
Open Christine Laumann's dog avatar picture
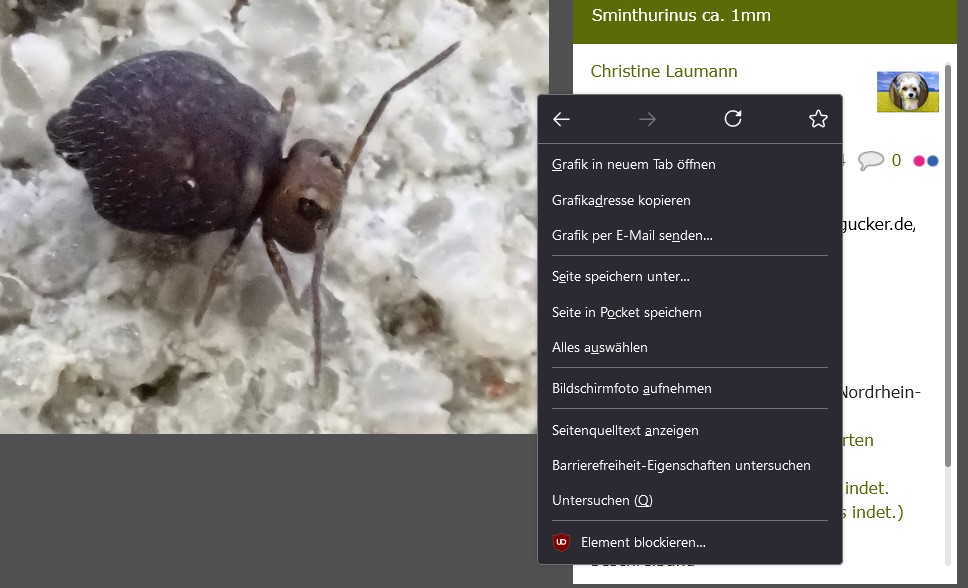(x=907, y=92)
